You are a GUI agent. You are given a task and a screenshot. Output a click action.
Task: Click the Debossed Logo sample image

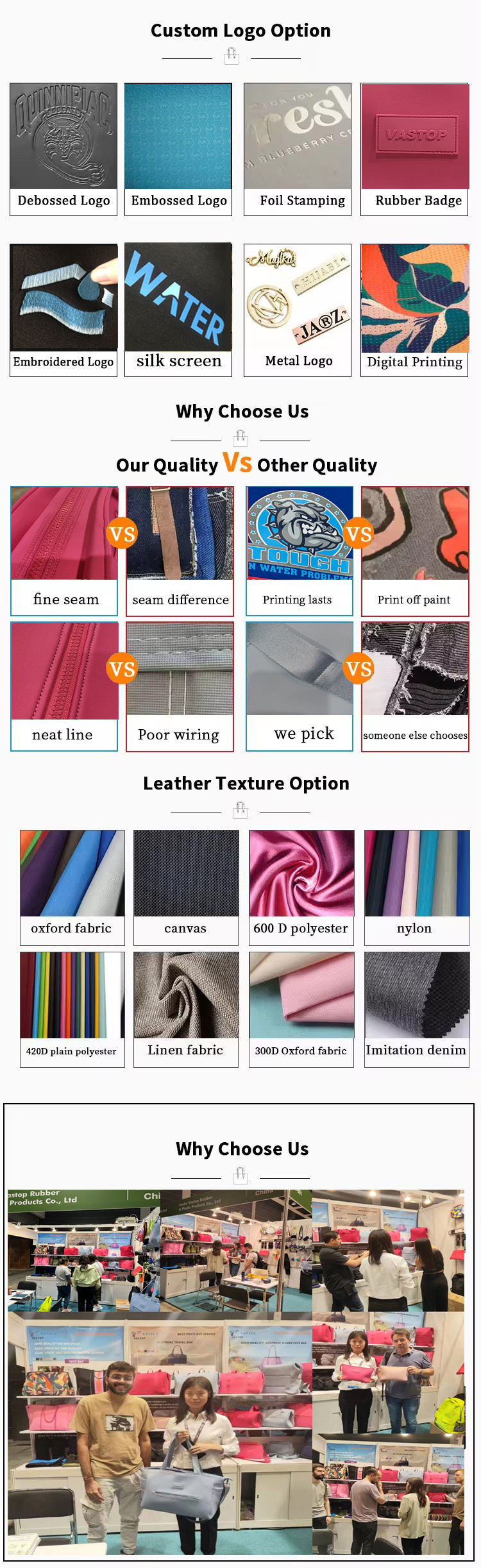click(x=63, y=136)
